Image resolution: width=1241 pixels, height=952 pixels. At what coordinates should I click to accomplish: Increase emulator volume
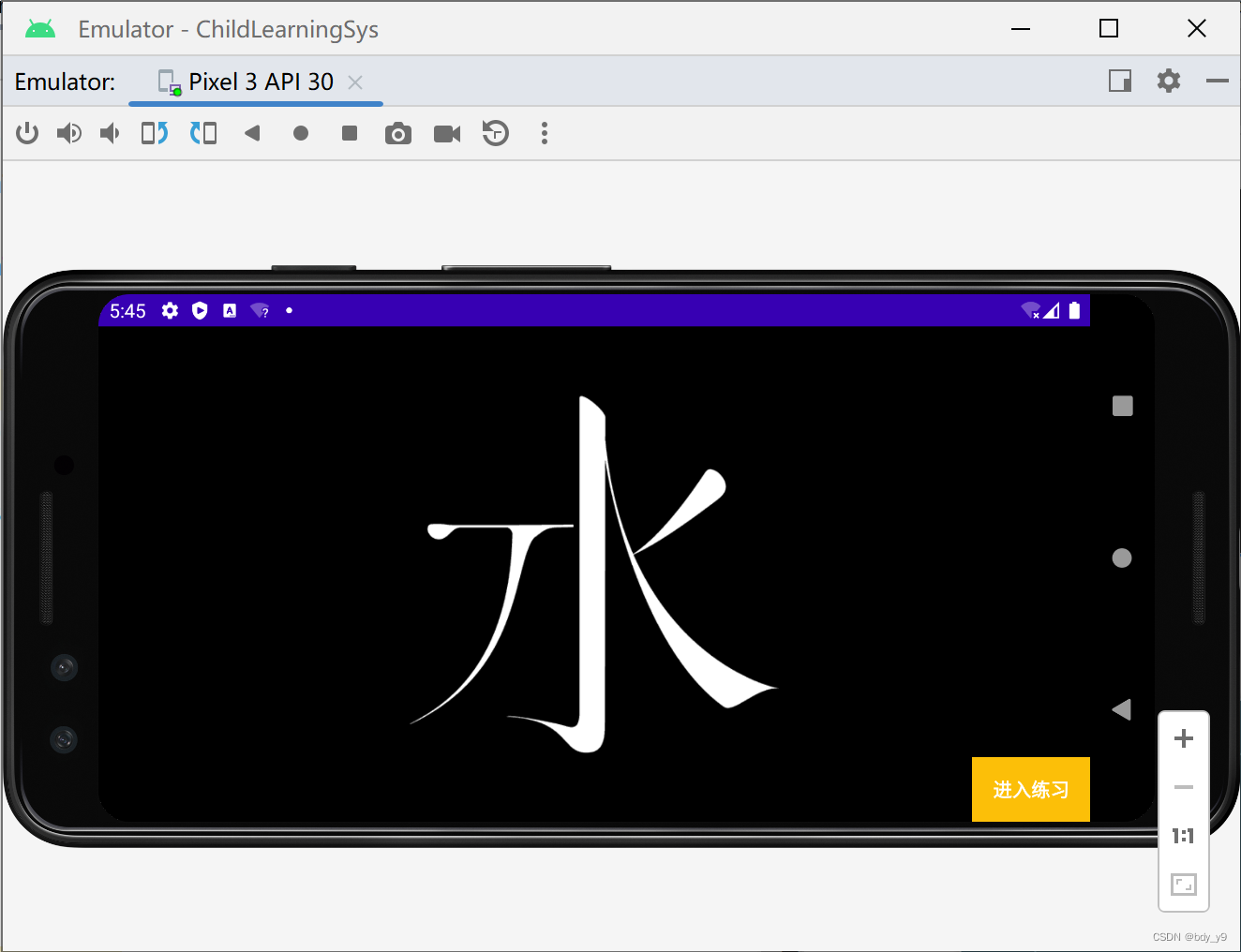coord(68,133)
